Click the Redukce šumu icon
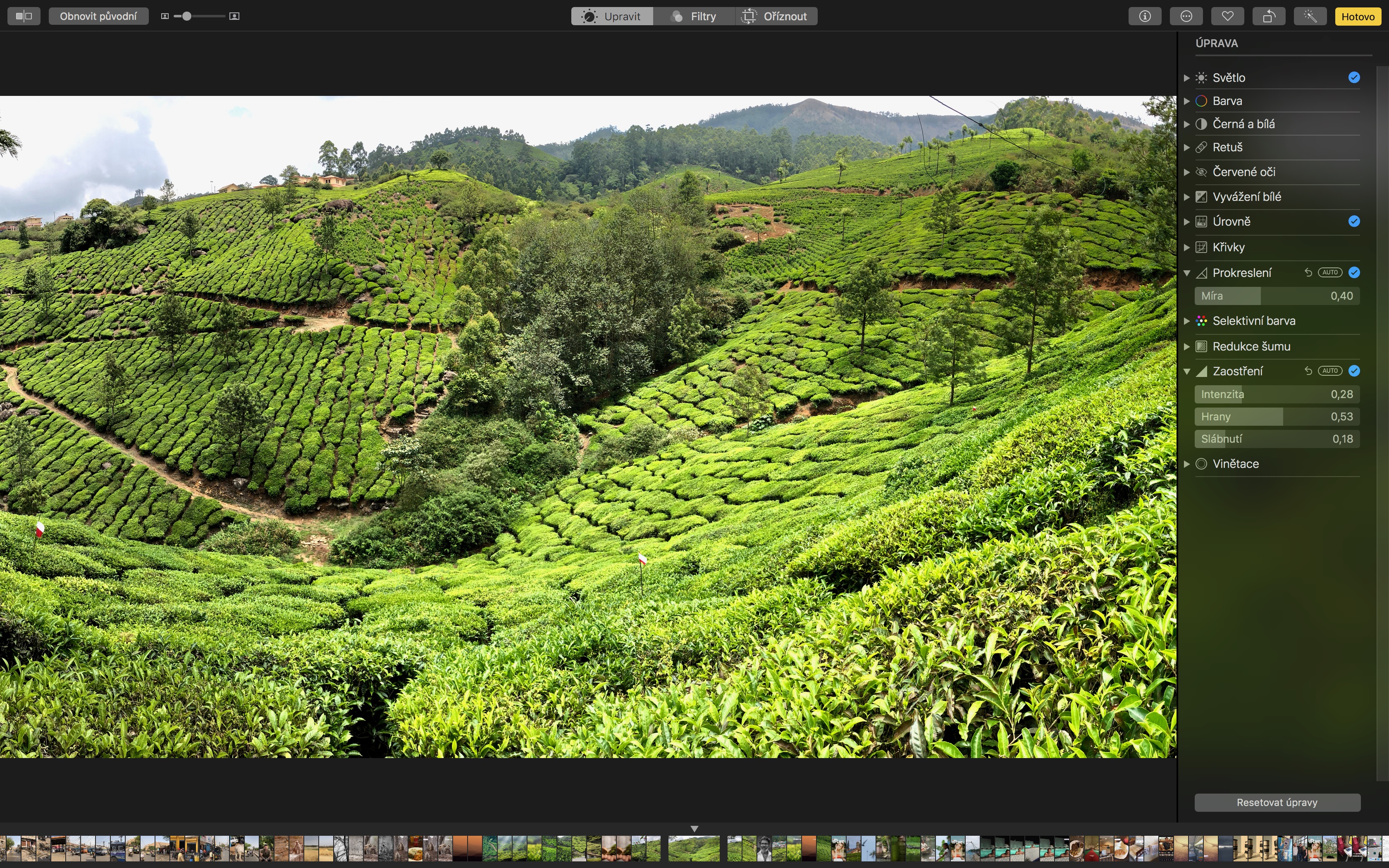Image resolution: width=1389 pixels, height=868 pixels. [1201, 347]
